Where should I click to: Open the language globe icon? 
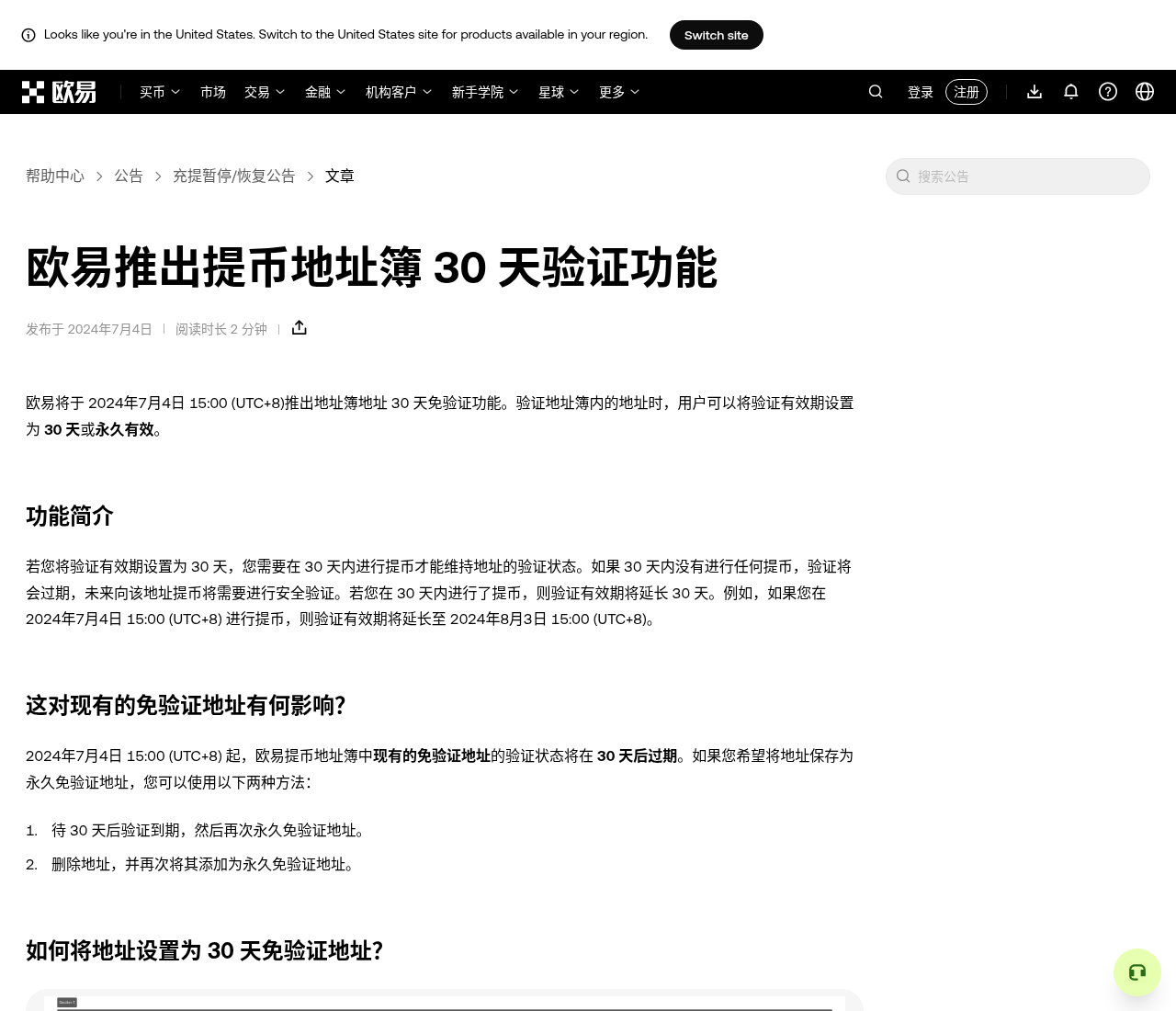[x=1145, y=92]
